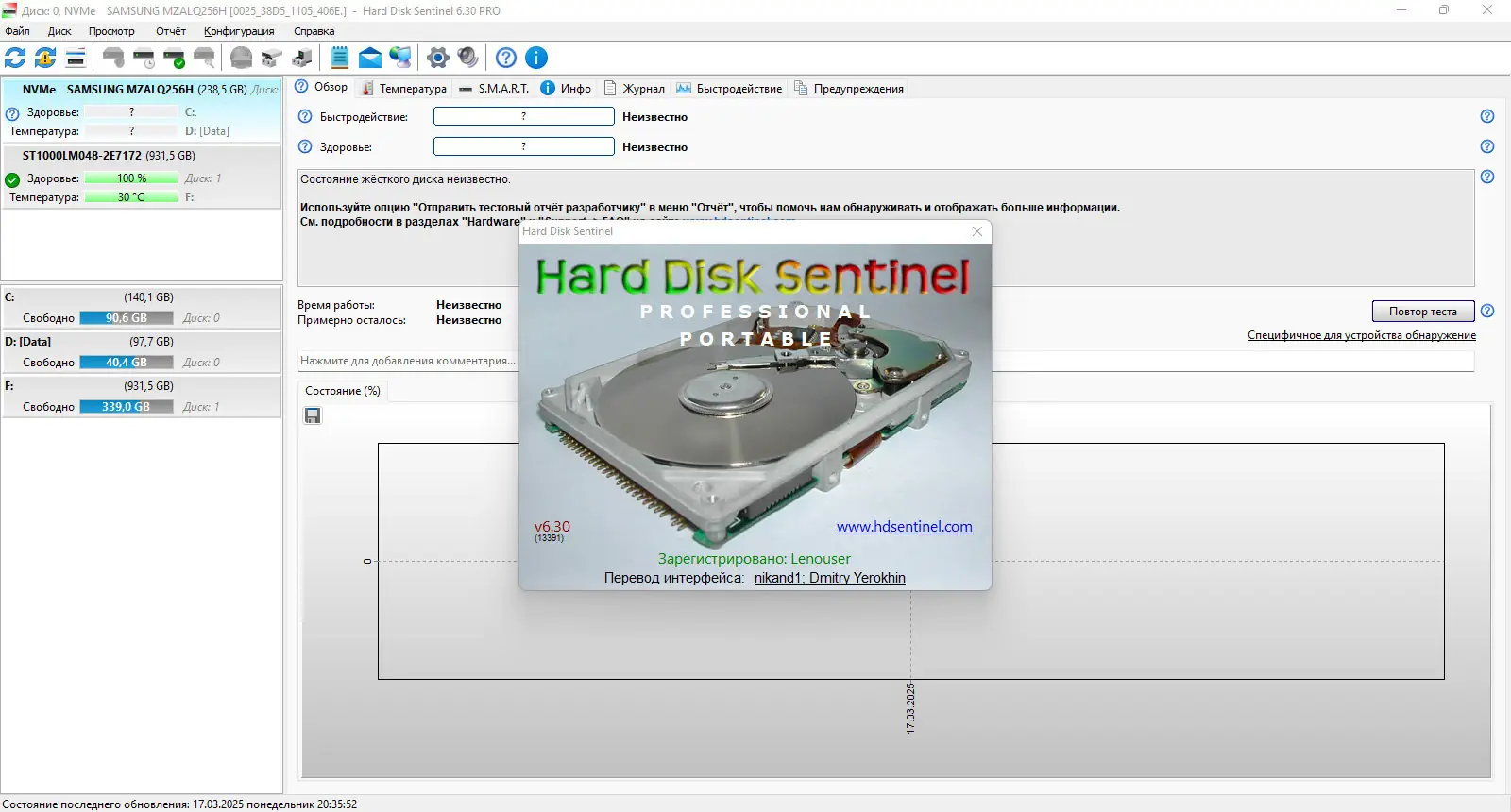
Task: Click the rounded gray disk toolbar icon
Action: pyautogui.click(x=242, y=58)
